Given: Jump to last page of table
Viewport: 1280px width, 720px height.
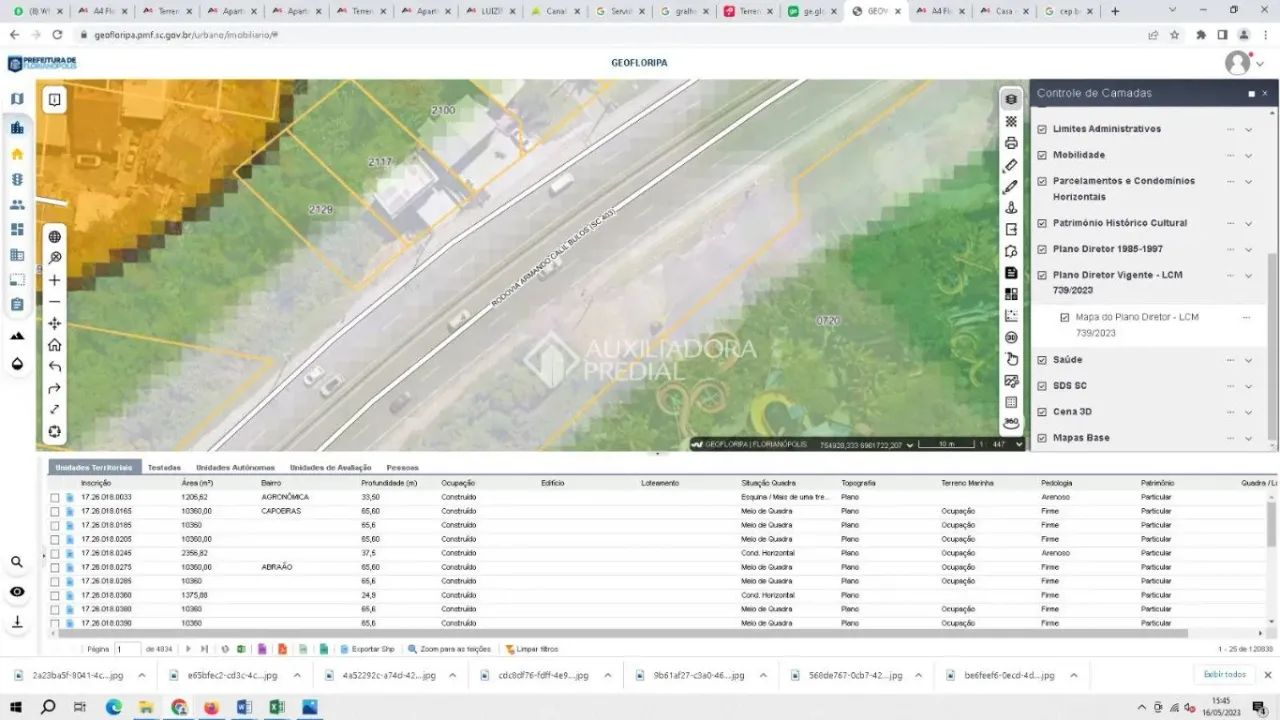Looking at the screenshot, I should 204,649.
